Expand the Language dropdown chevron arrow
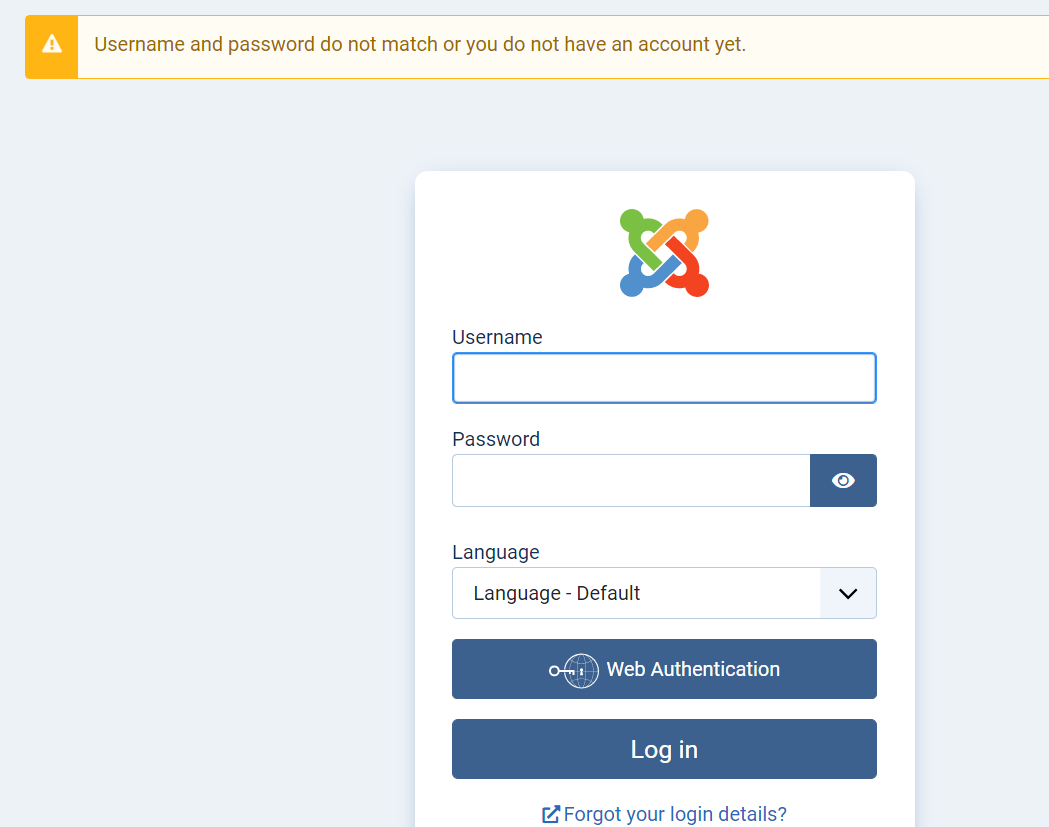The image size is (1049, 827). click(x=848, y=593)
